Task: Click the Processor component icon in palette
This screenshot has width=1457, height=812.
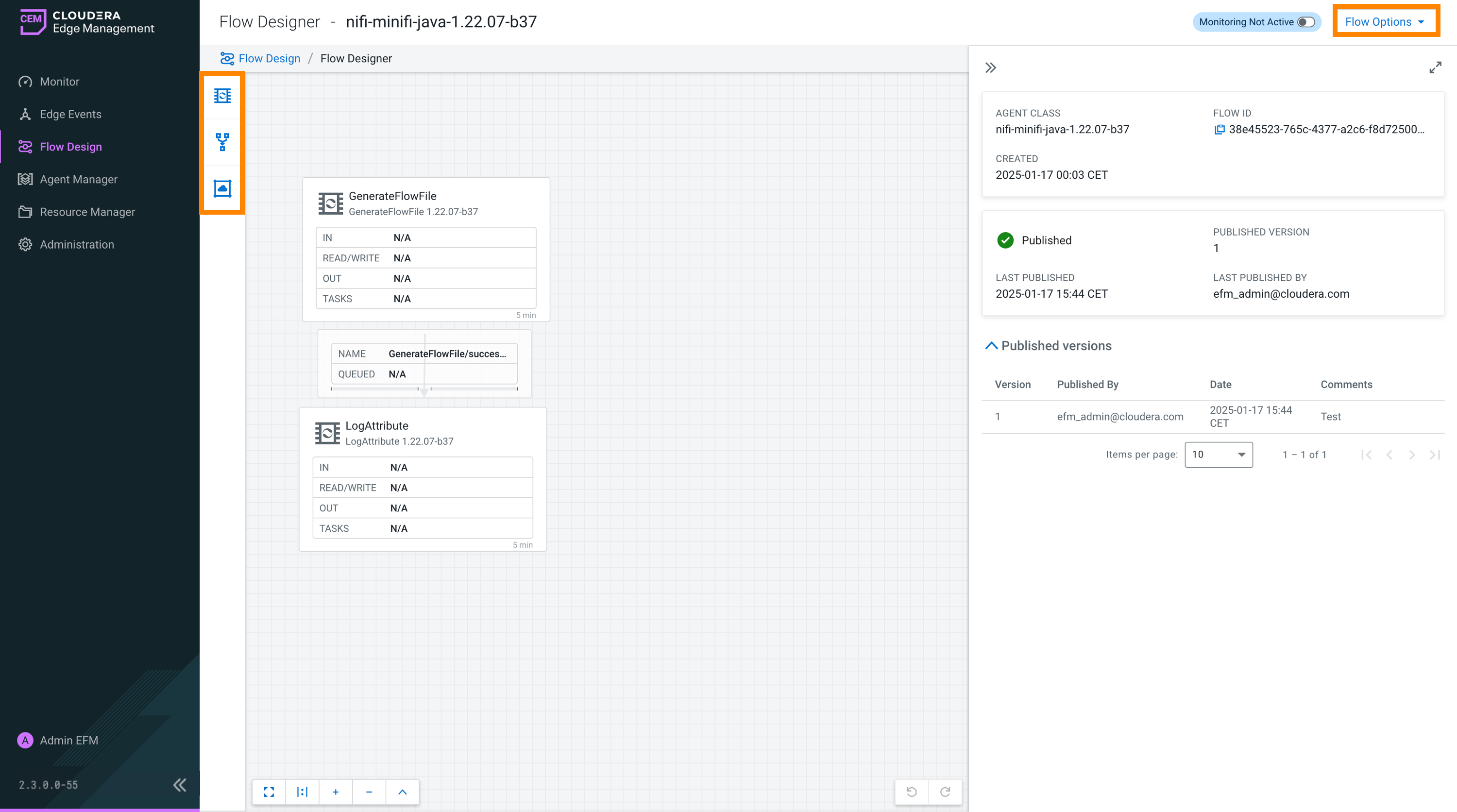Action: 222,96
